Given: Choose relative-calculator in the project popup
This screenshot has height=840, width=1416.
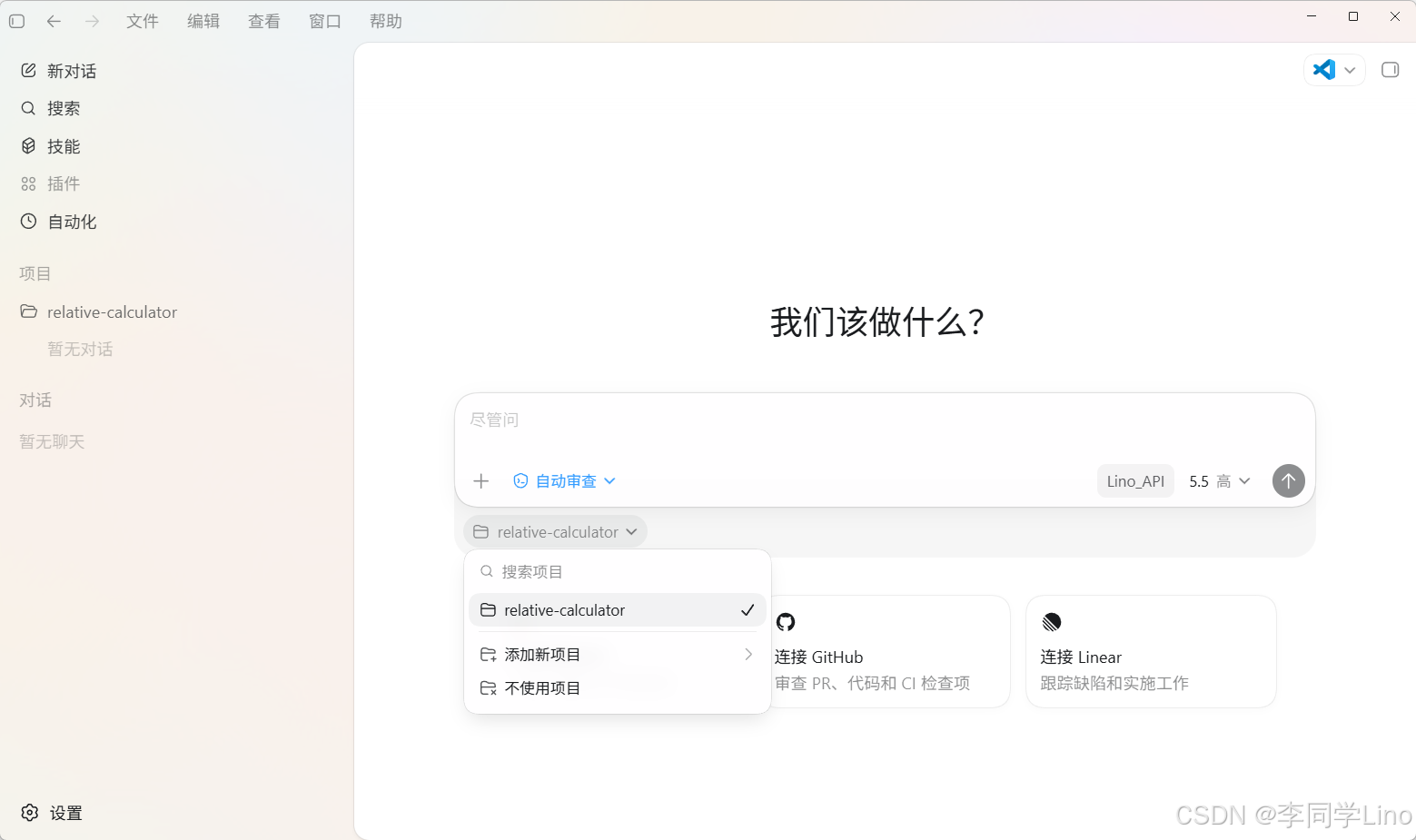Looking at the screenshot, I should [x=618, y=610].
